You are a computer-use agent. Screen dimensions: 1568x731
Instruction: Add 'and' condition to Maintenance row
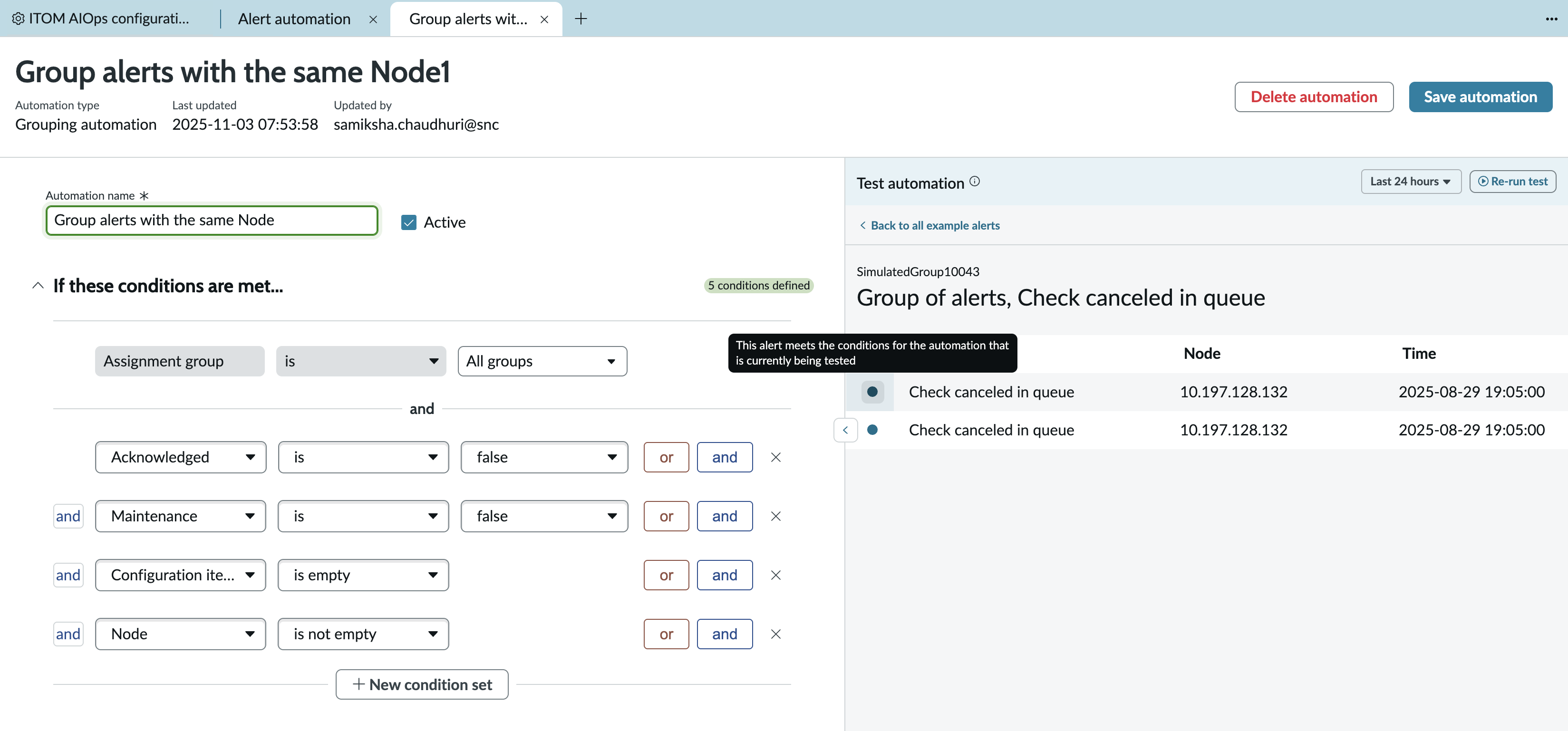[725, 516]
